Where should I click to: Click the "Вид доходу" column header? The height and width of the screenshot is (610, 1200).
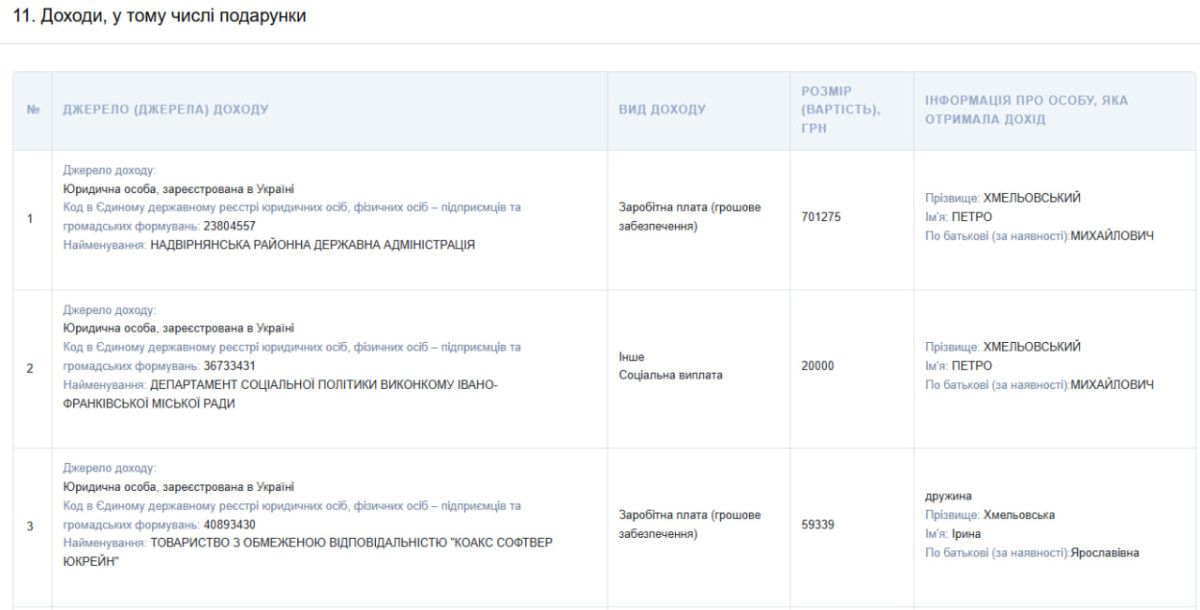click(662, 110)
